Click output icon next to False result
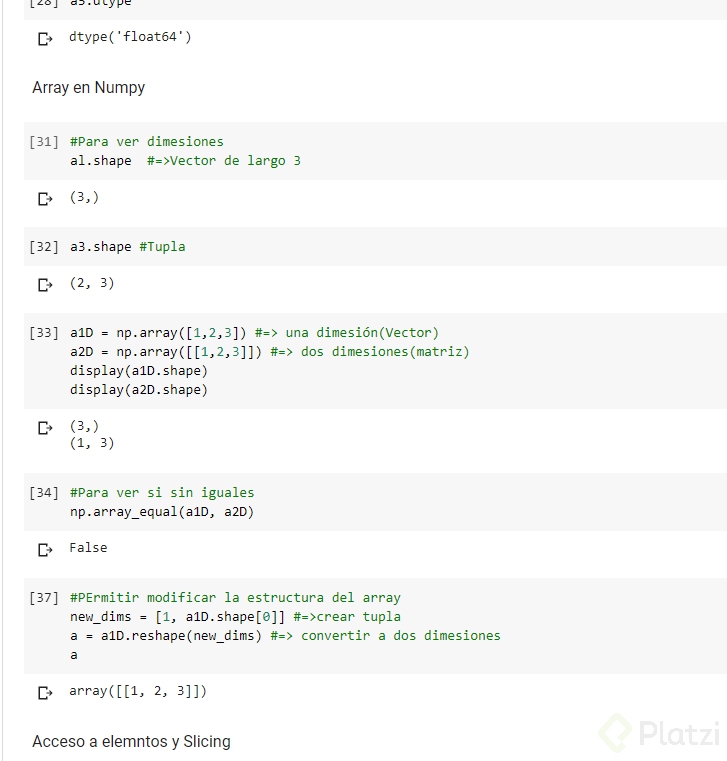727x761 pixels. click(45, 549)
